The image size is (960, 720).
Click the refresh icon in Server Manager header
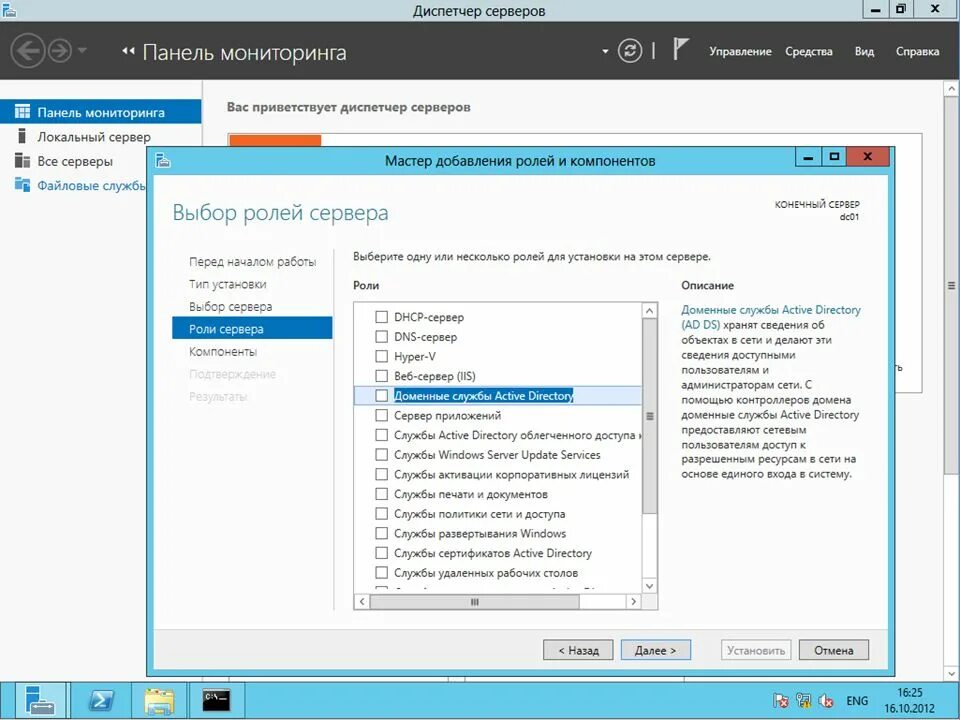pos(630,51)
